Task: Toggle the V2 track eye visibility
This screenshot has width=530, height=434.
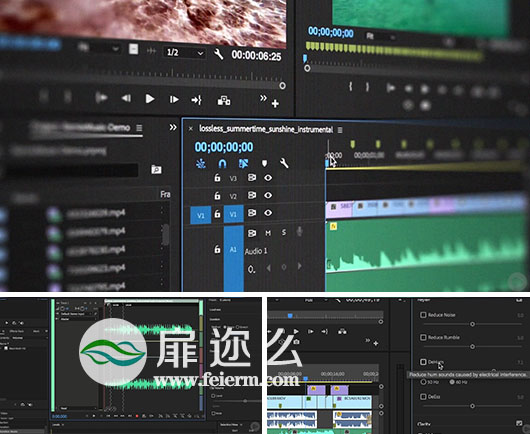Action: [268, 195]
